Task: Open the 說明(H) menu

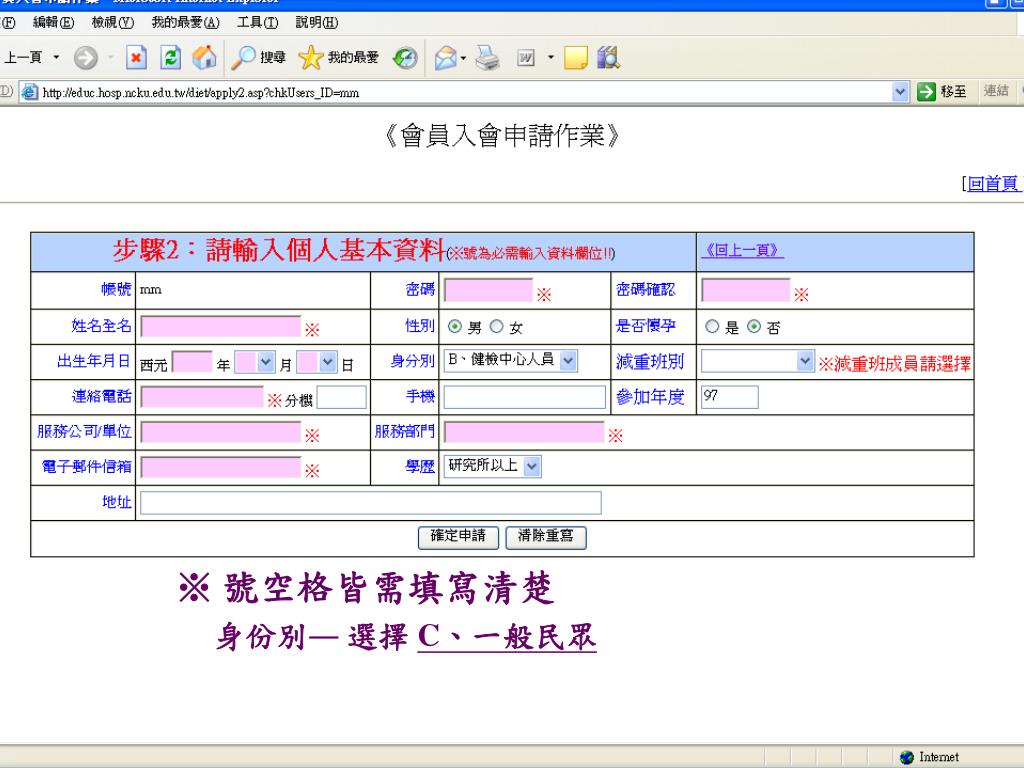Action: pos(317,23)
